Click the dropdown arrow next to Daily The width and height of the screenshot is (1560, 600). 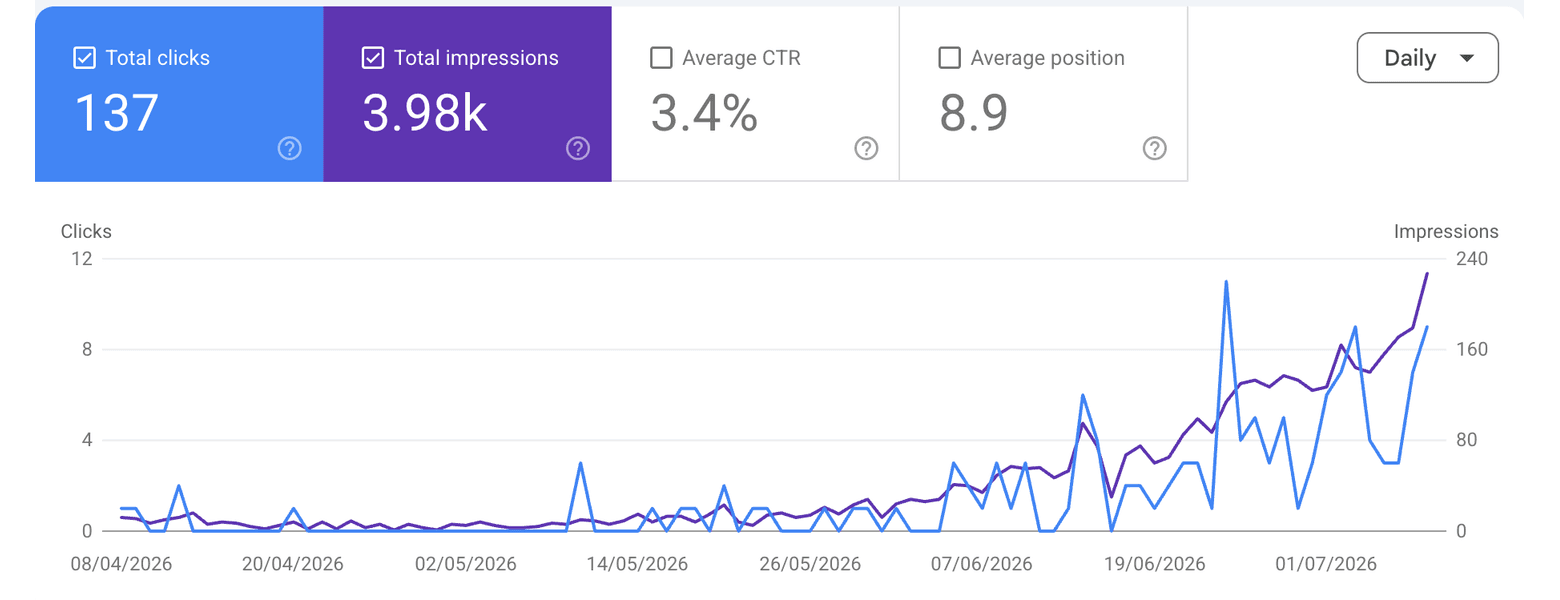pyautogui.click(x=1467, y=58)
